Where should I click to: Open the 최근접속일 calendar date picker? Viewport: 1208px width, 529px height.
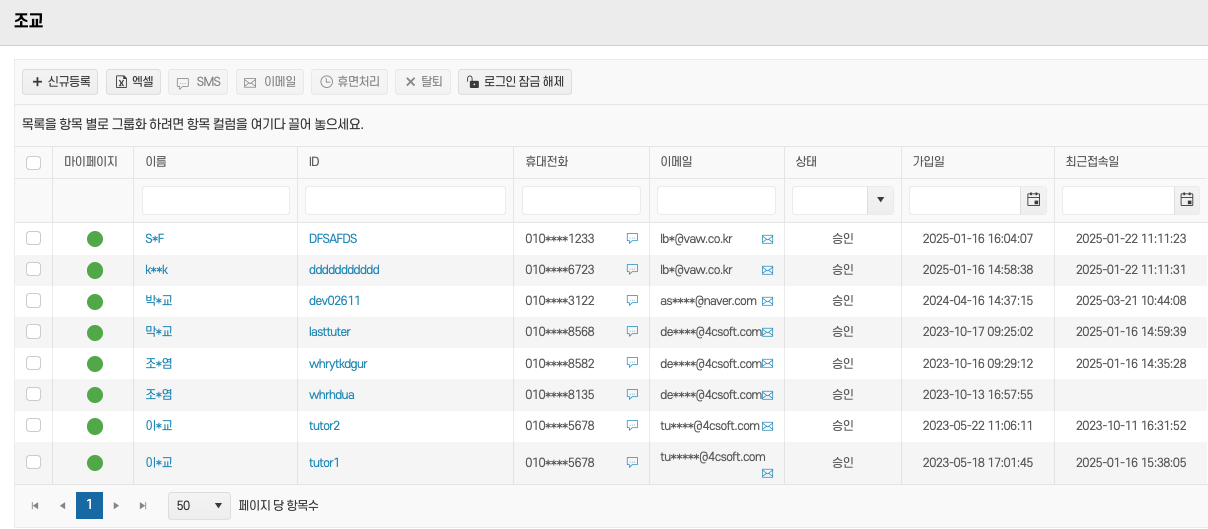pos(1187,200)
